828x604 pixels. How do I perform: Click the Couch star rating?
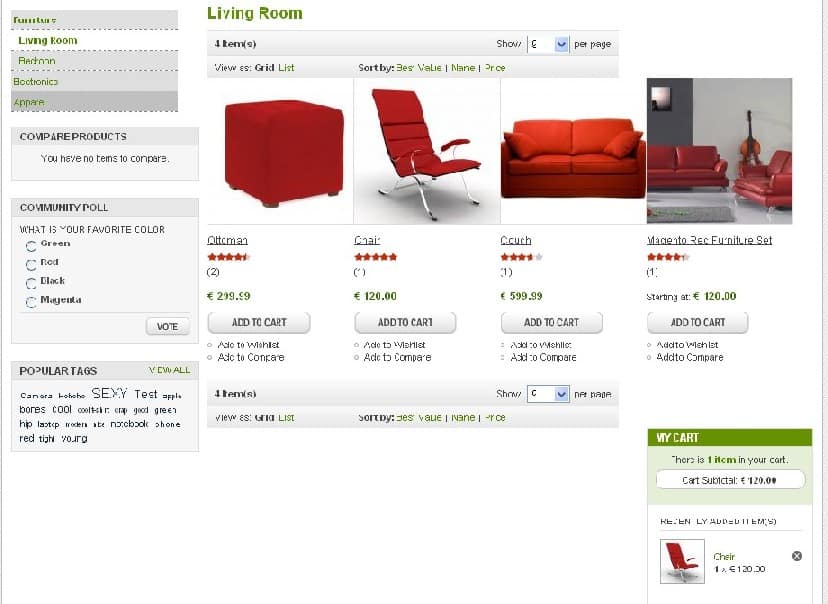tap(521, 257)
